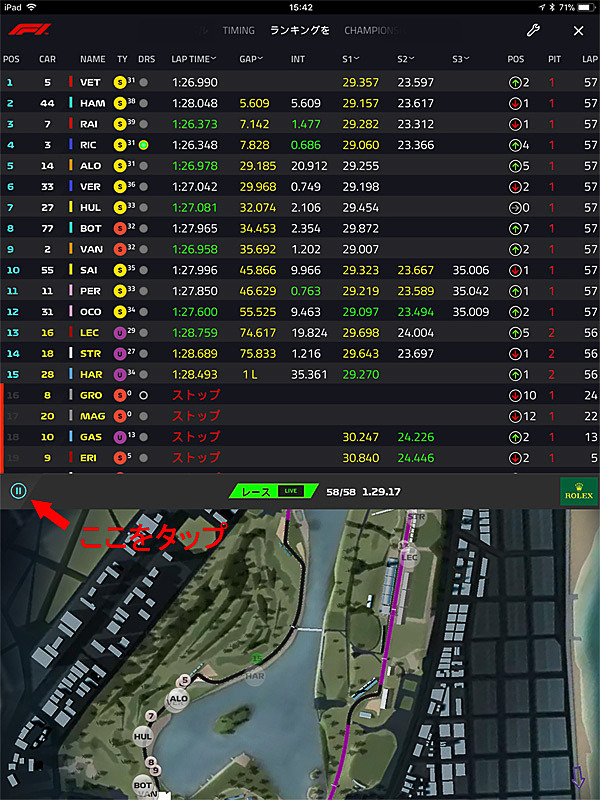Tap LEC's purple ultrasoft tyre icon

click(x=120, y=333)
